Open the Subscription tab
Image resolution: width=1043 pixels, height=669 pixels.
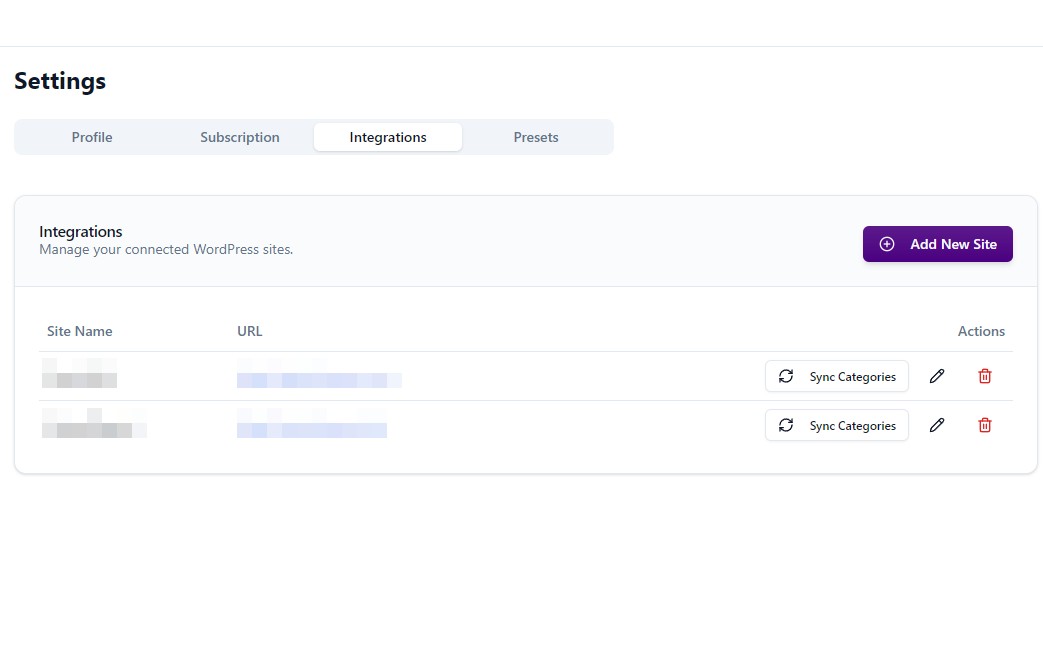tap(240, 137)
